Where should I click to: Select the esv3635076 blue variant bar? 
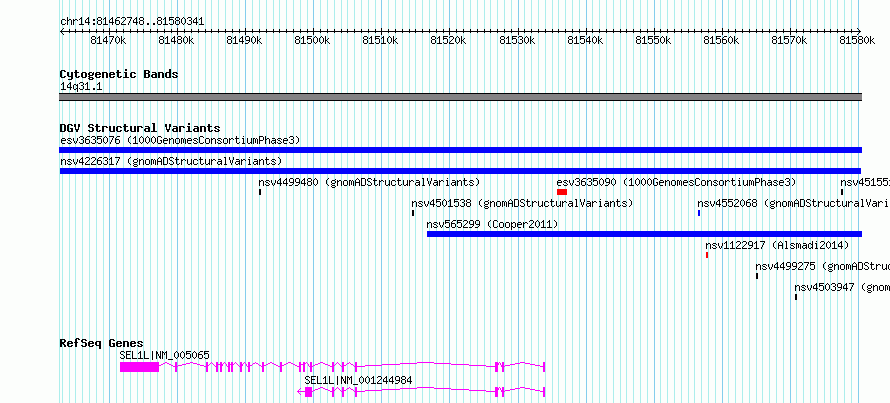pos(460,150)
